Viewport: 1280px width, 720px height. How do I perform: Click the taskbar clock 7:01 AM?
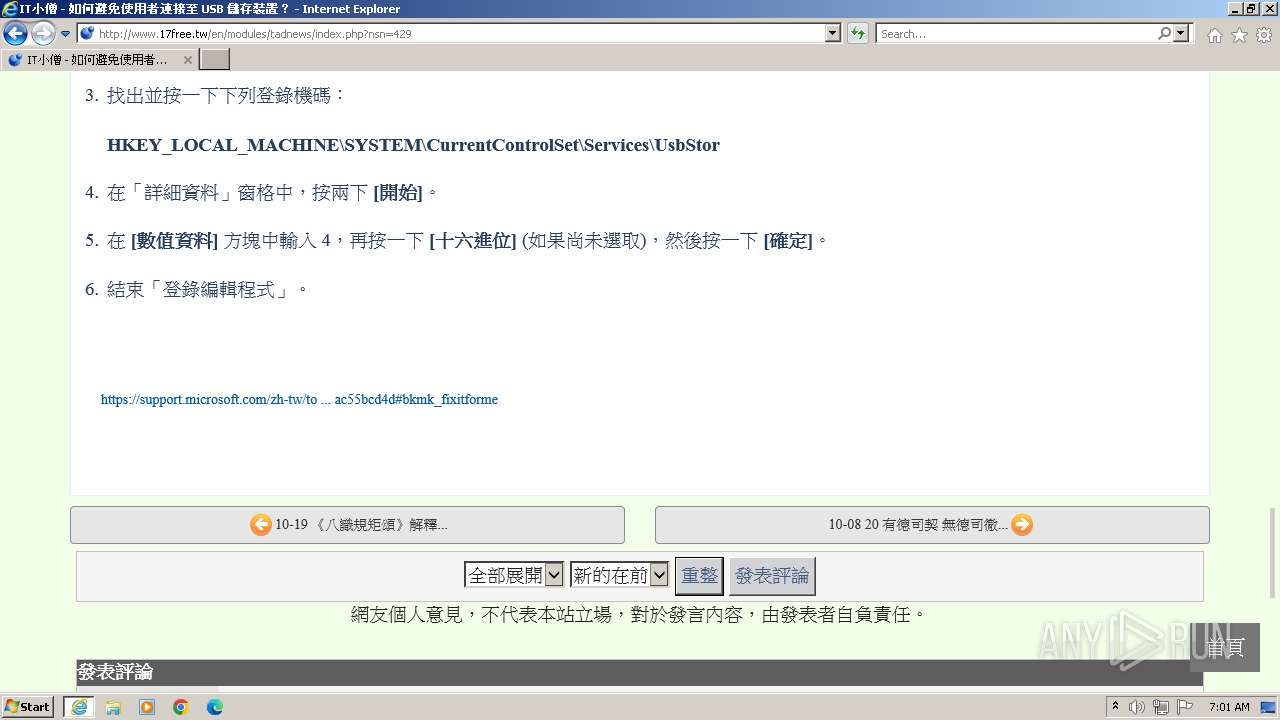point(1230,707)
